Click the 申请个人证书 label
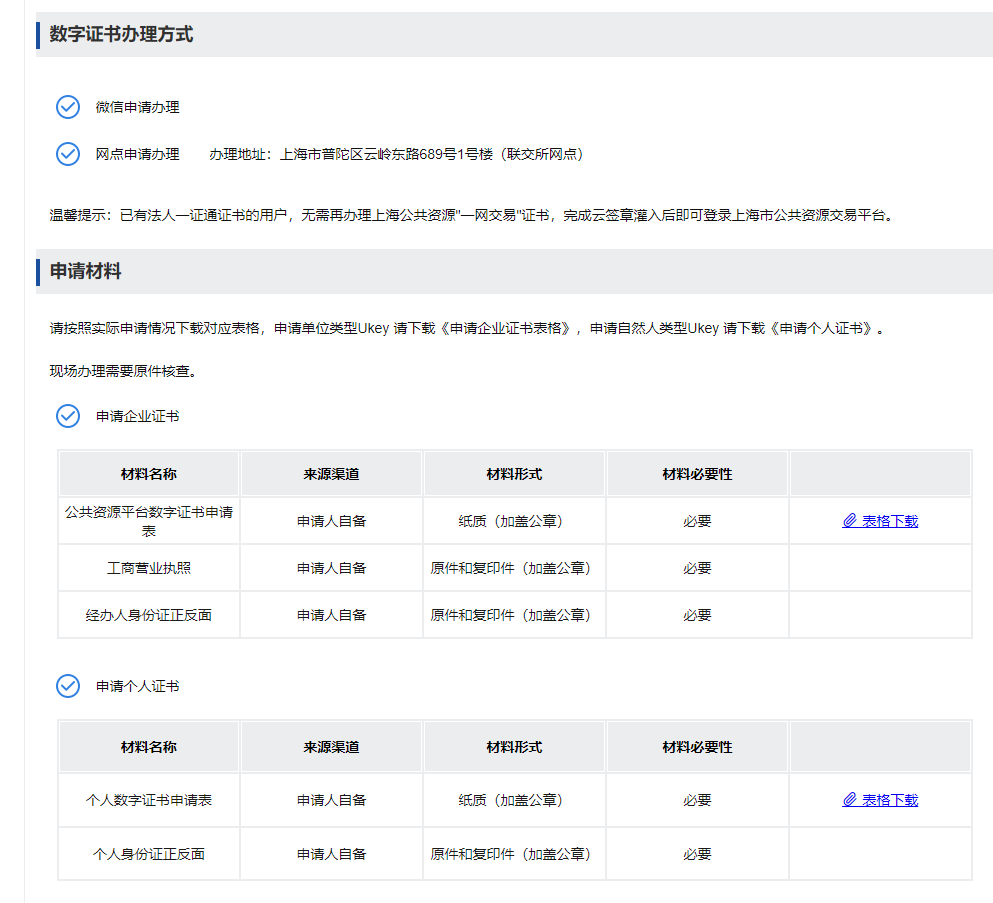The width and height of the screenshot is (993, 903). [137, 686]
